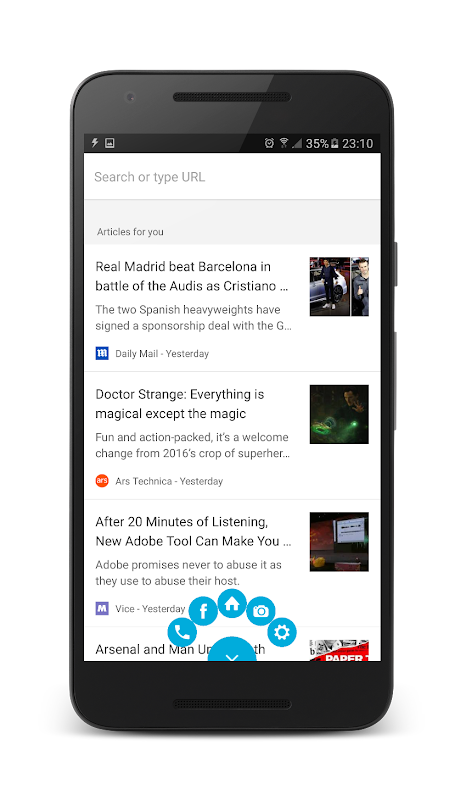Tap the newspaper thumbnail of Arsenal article
Viewport: 466px width, 800px height.
(x=339, y=651)
